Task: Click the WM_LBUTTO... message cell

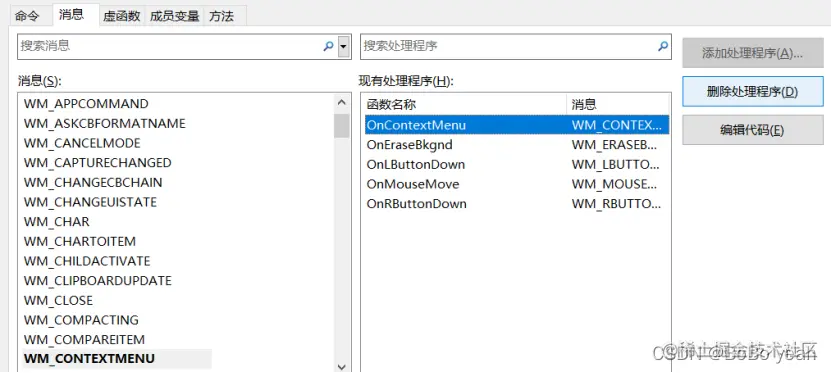Action: point(615,164)
